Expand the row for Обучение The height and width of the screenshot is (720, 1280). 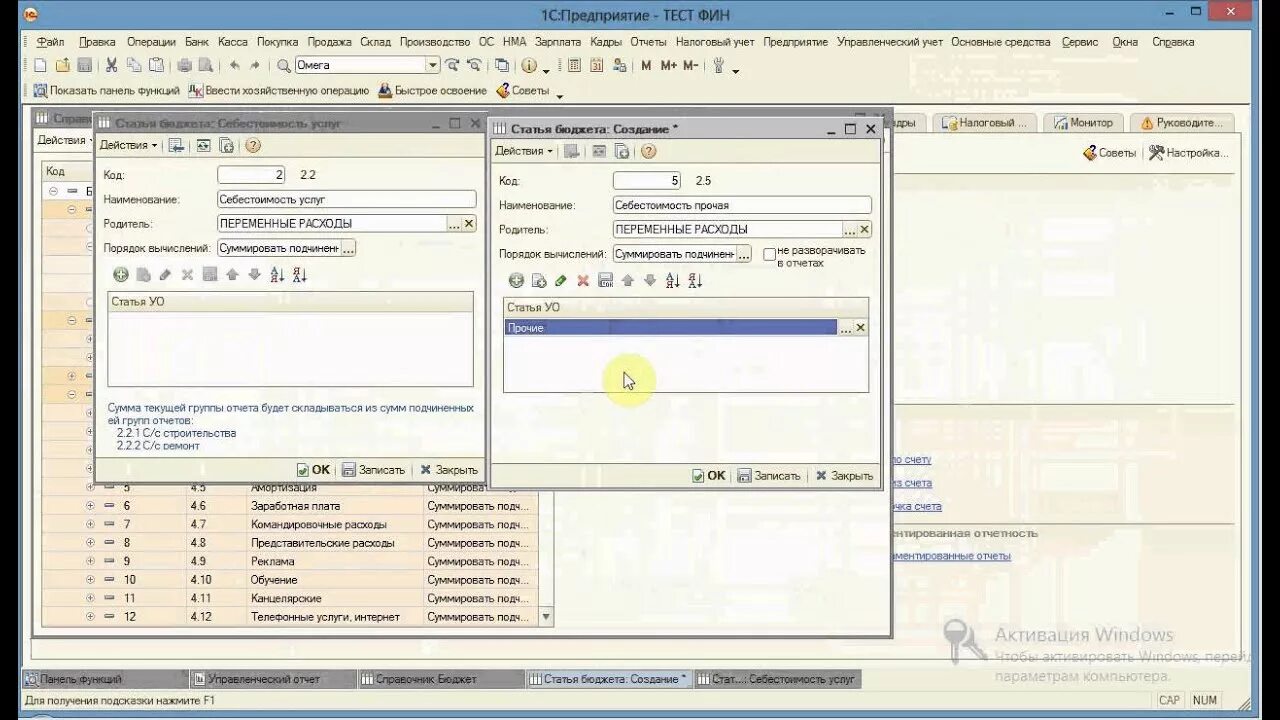pyautogui.click(x=90, y=580)
